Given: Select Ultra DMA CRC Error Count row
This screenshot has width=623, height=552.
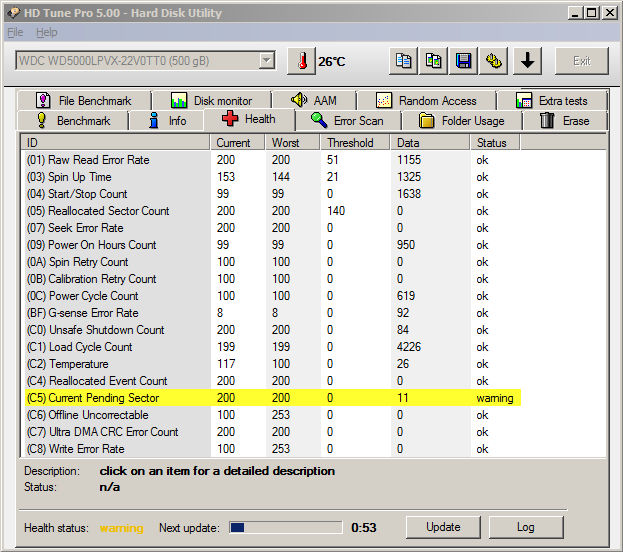Looking at the screenshot, I should coord(273,432).
